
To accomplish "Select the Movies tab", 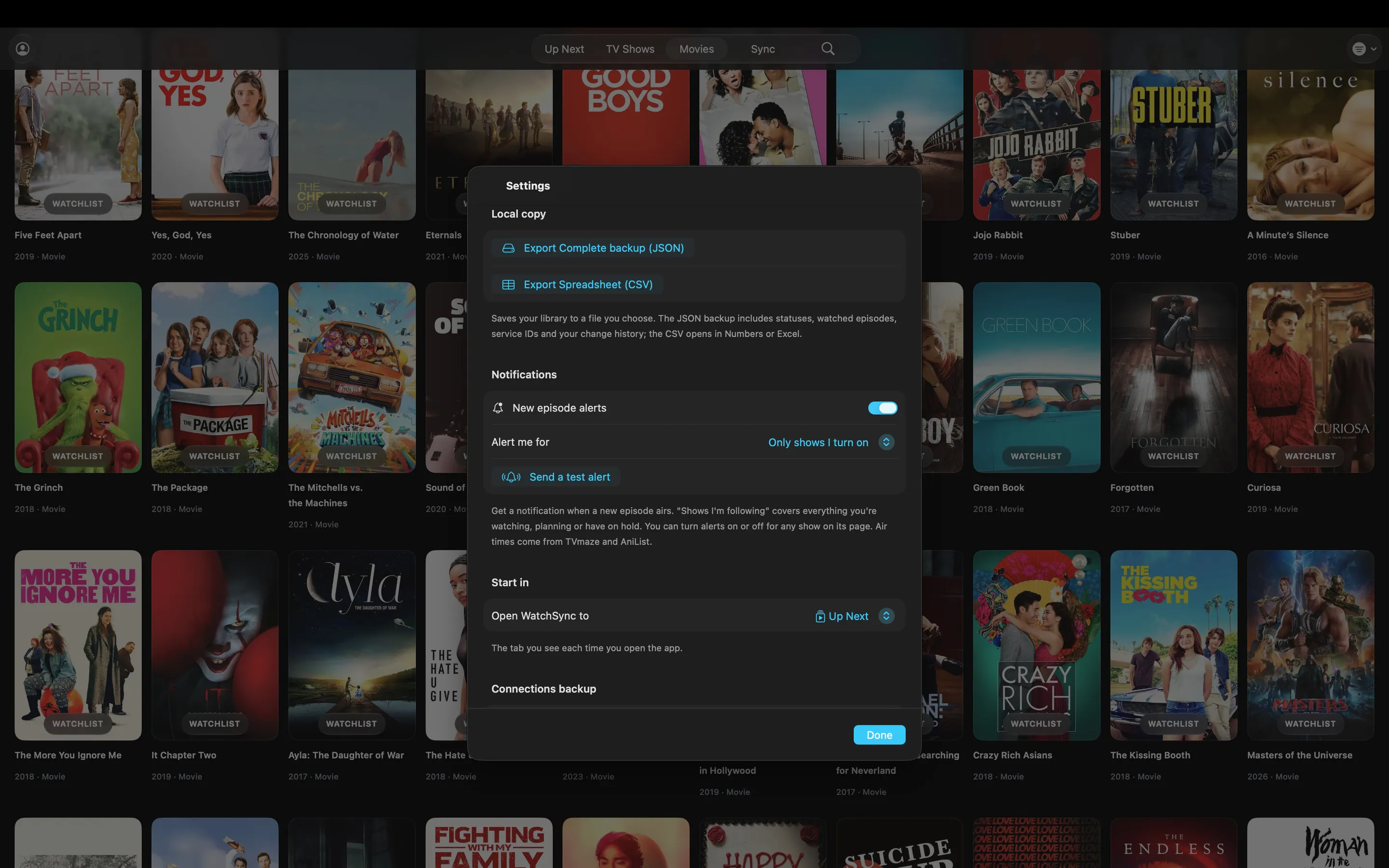I will pyautogui.click(x=696, y=49).
